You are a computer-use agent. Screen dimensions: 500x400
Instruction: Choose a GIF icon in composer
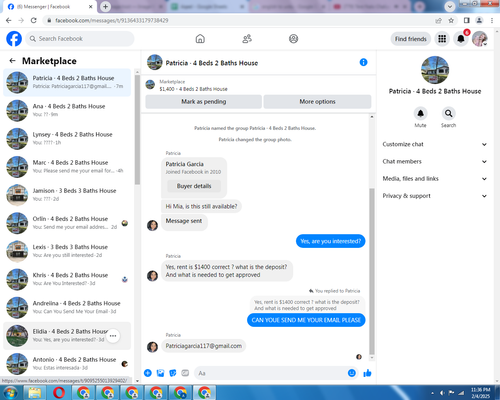tap(185, 373)
